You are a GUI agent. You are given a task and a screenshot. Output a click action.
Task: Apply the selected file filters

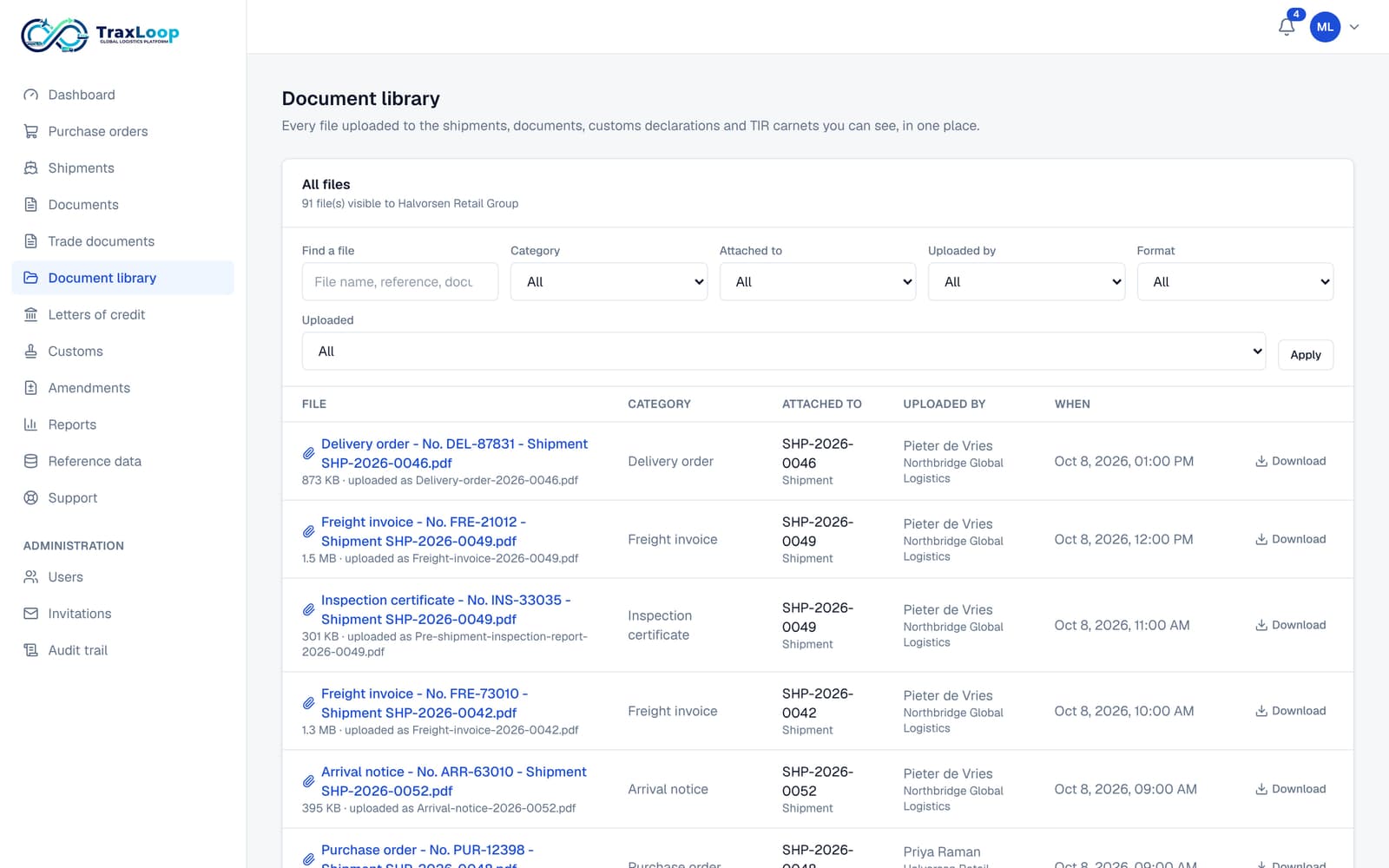(1306, 354)
